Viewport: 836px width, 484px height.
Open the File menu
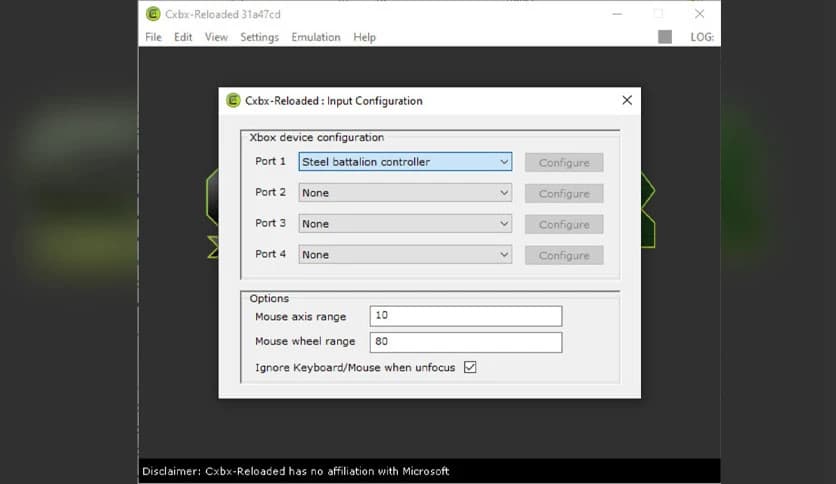click(153, 37)
